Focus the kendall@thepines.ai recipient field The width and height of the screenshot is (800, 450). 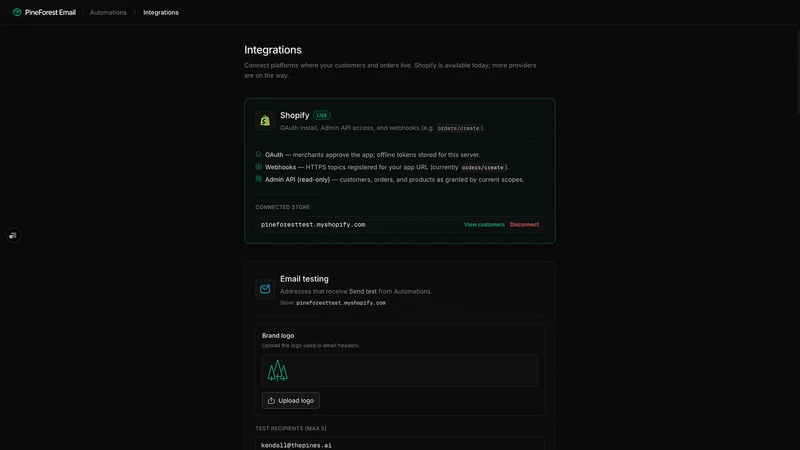pos(399,444)
